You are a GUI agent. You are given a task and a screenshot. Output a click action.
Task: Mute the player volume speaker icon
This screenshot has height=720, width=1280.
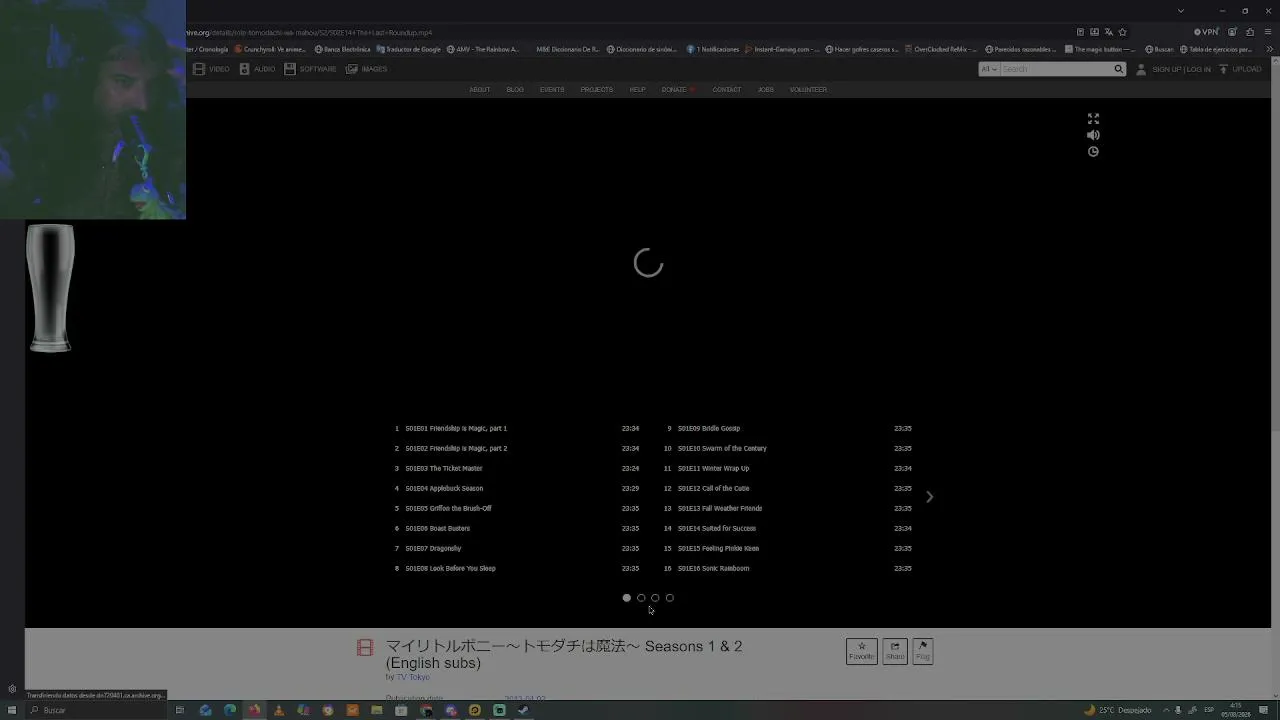pos(1093,135)
